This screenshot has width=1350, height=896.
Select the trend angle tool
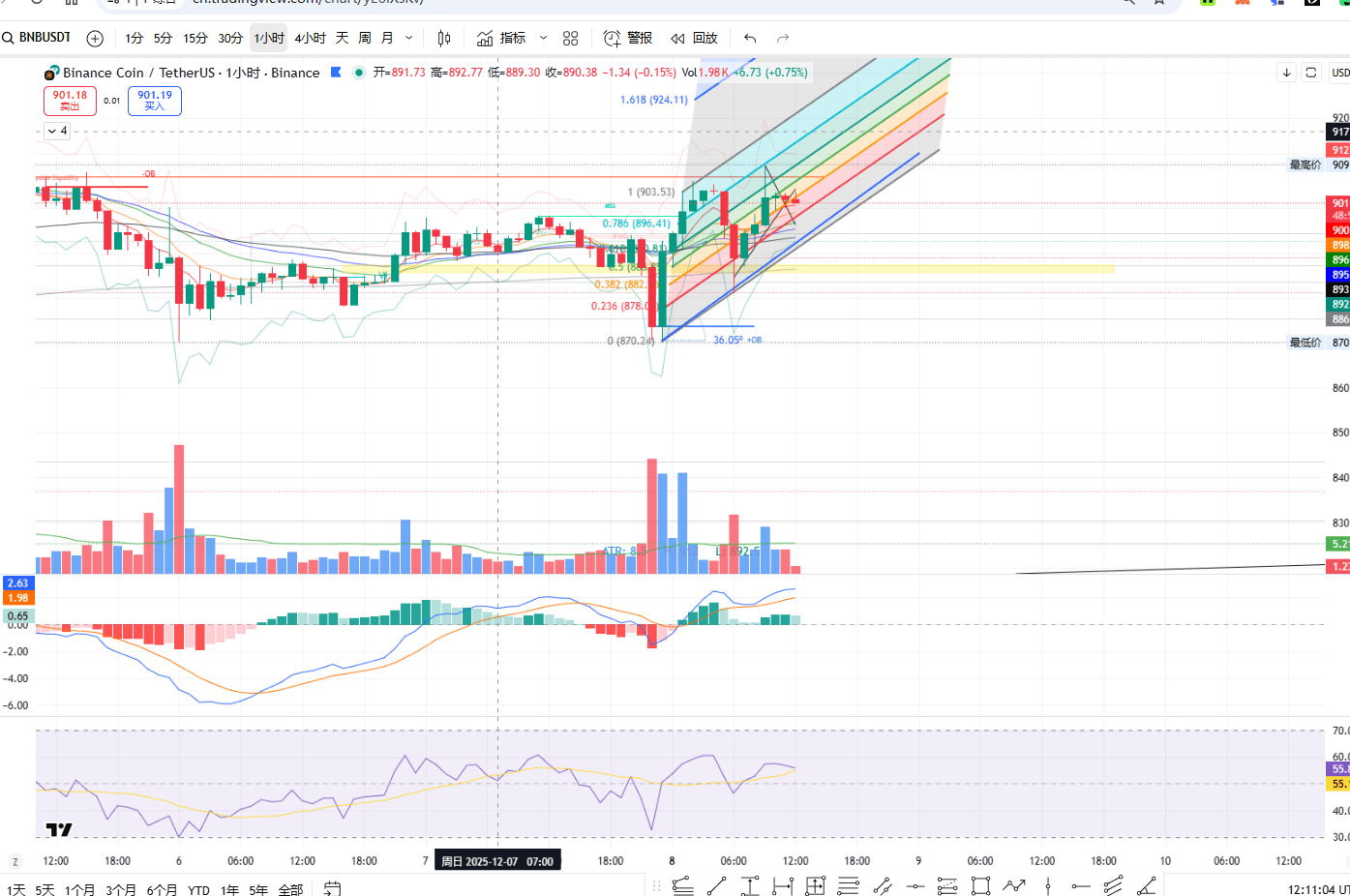point(1146,885)
